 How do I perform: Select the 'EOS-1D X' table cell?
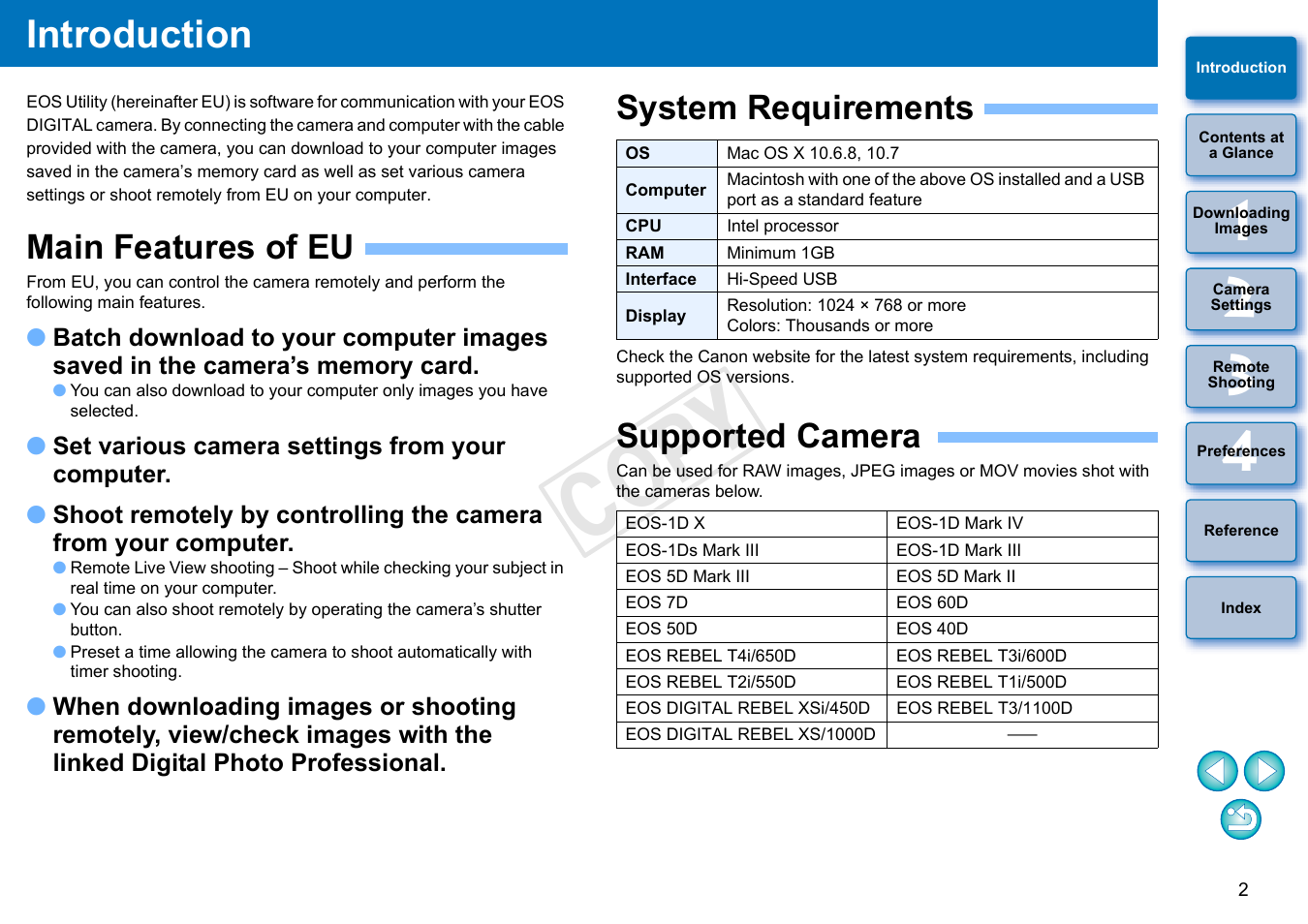pyautogui.click(x=752, y=524)
